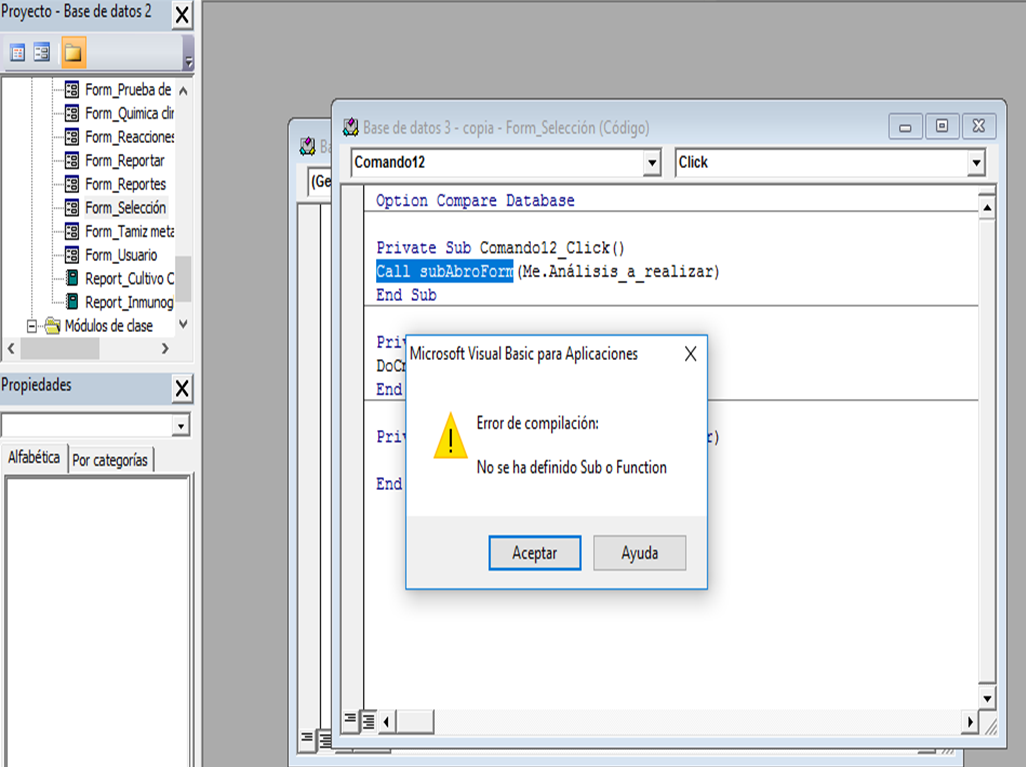Select Form_Selección item in project tree
This screenshot has width=1026, height=767.
(126, 207)
